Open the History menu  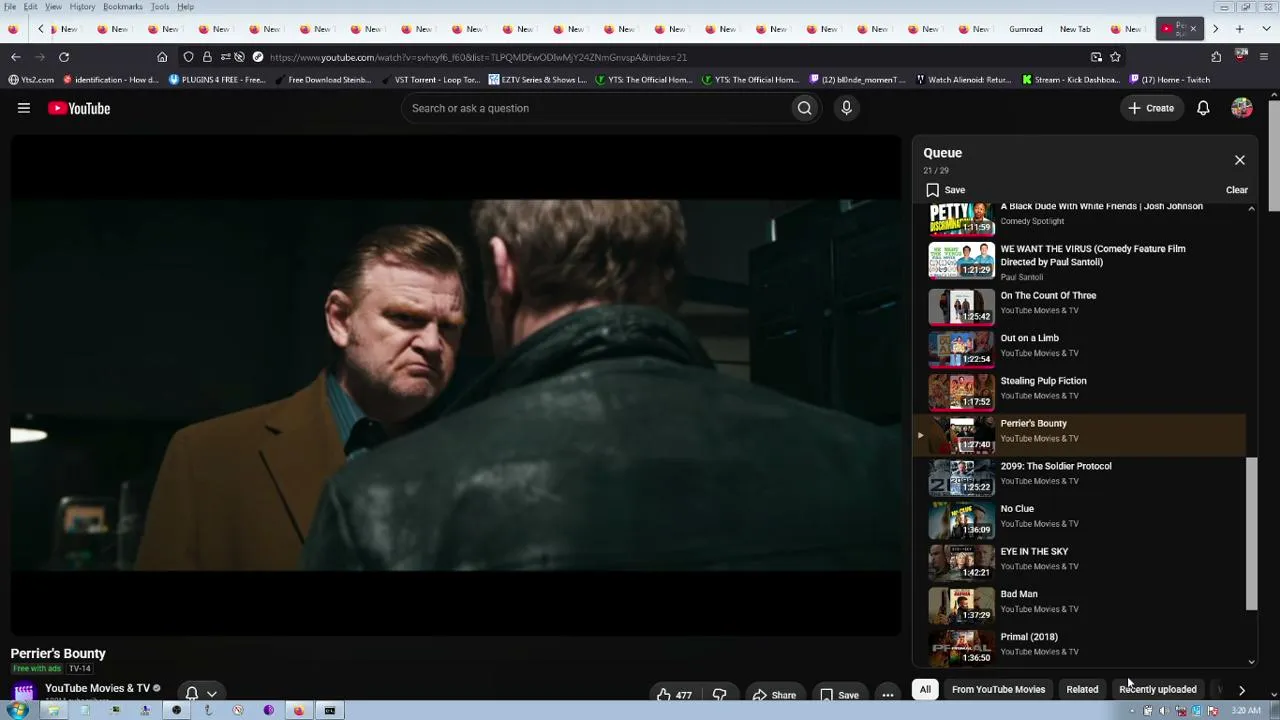pyautogui.click(x=82, y=7)
